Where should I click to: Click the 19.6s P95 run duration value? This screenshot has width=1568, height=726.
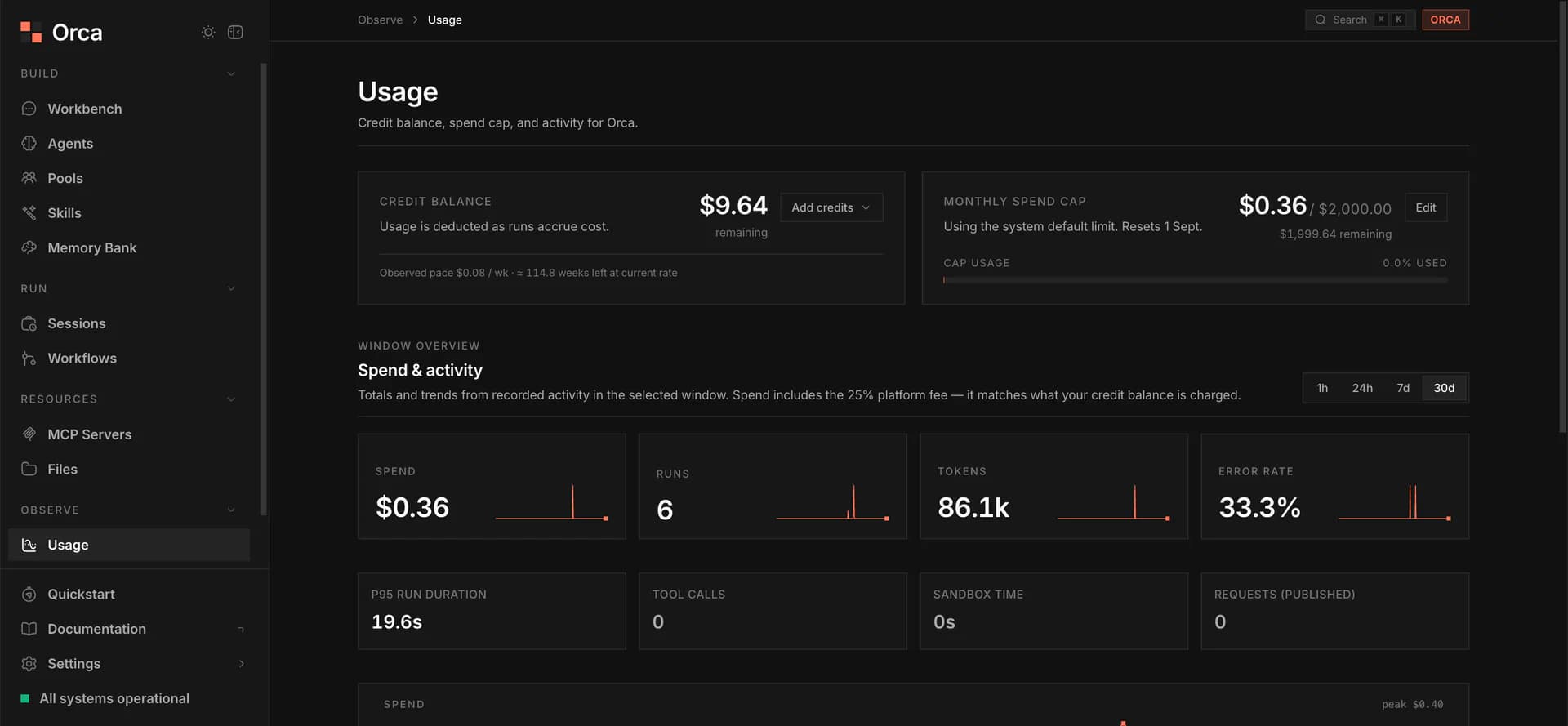coord(397,621)
